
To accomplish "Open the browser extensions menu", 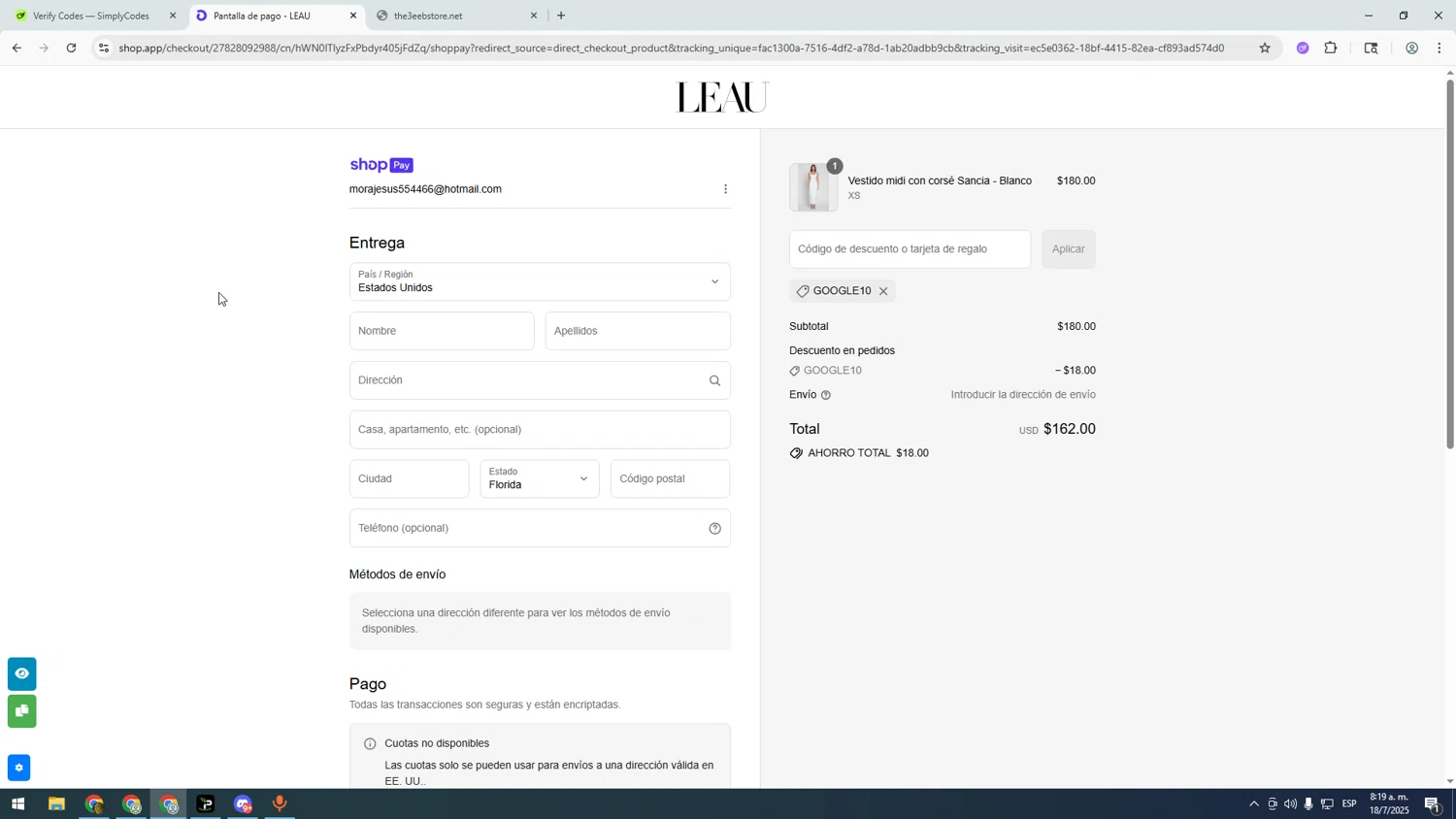I will click(1331, 48).
